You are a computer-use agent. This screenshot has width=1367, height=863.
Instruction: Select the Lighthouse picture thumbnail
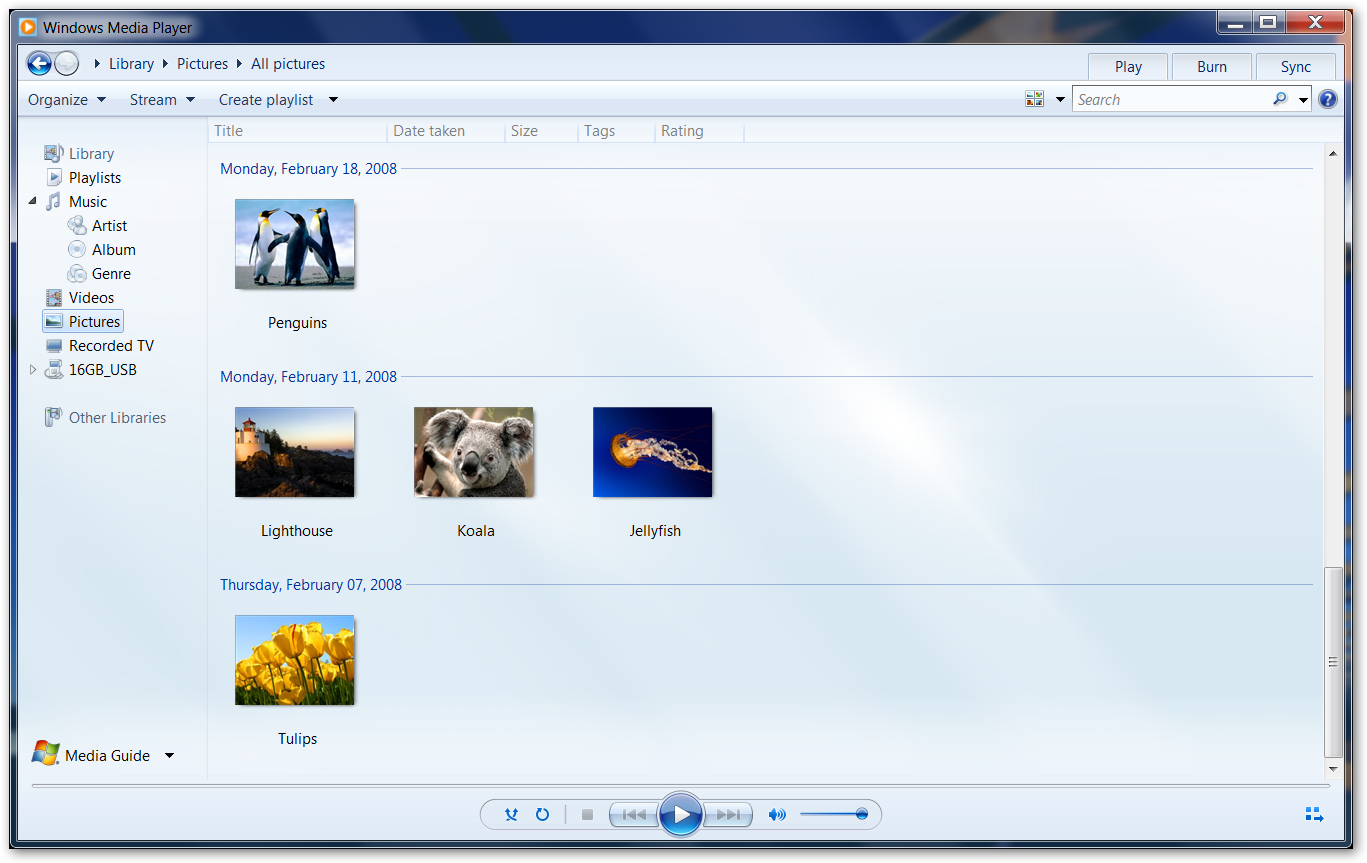(294, 452)
